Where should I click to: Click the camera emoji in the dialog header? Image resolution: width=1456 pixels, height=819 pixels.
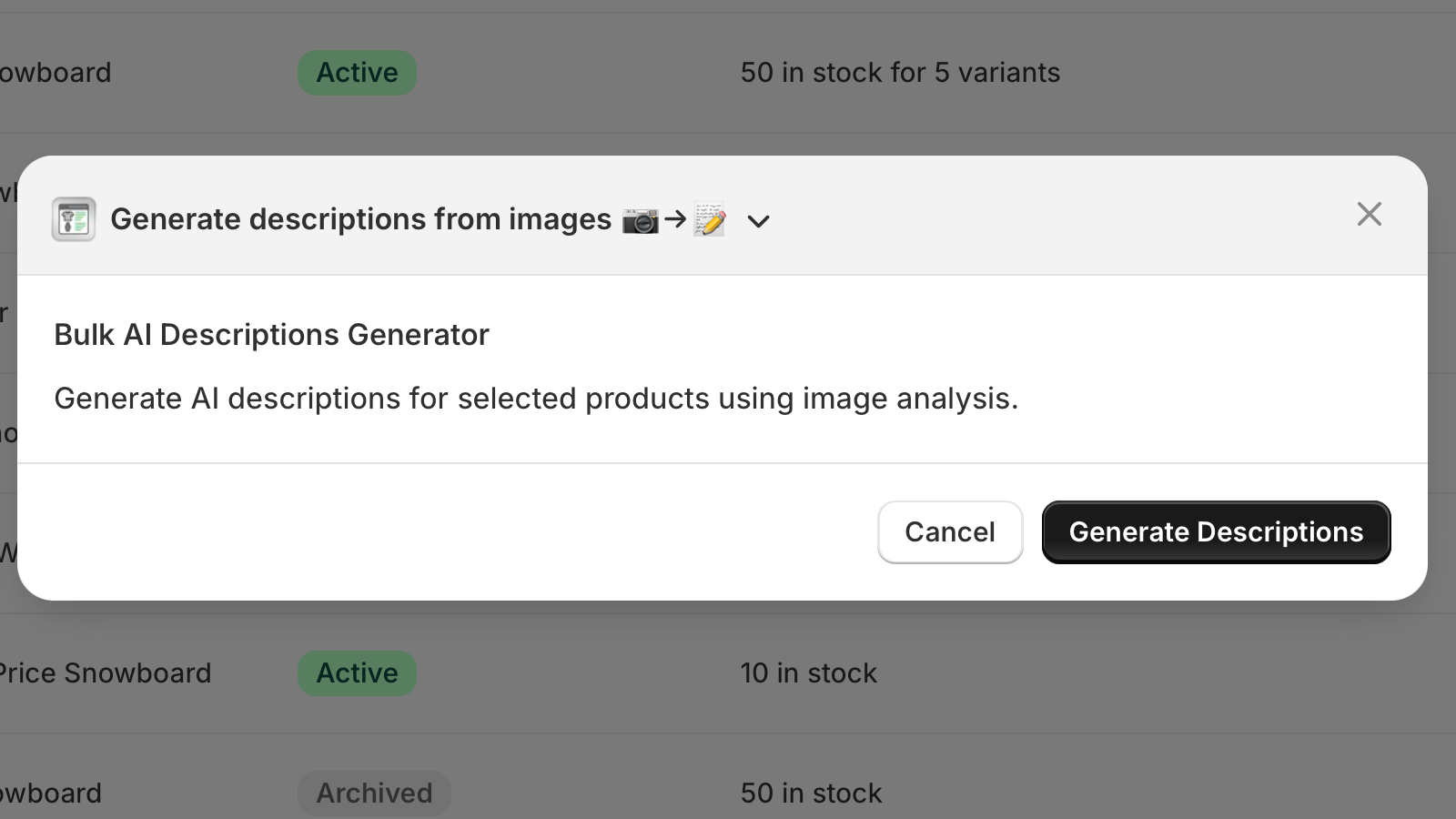(x=641, y=219)
